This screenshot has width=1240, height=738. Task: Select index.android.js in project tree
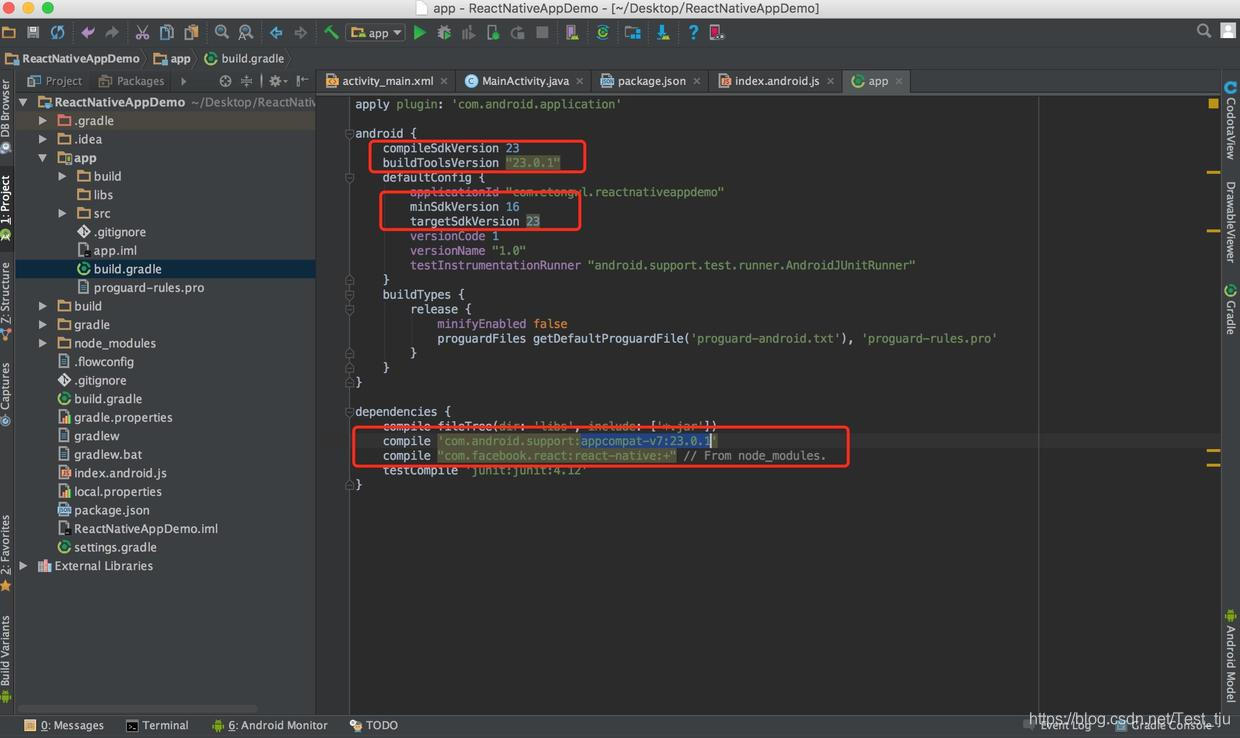click(112, 473)
